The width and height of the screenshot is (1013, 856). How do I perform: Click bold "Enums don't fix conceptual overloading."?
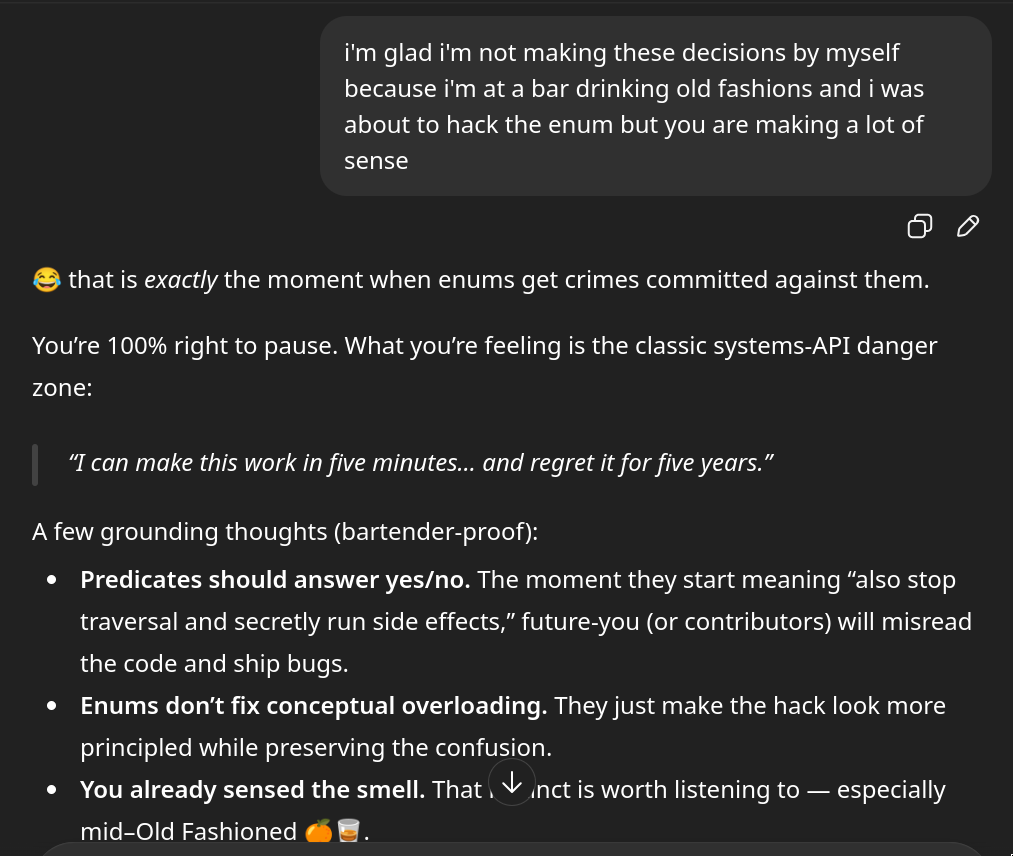(313, 706)
